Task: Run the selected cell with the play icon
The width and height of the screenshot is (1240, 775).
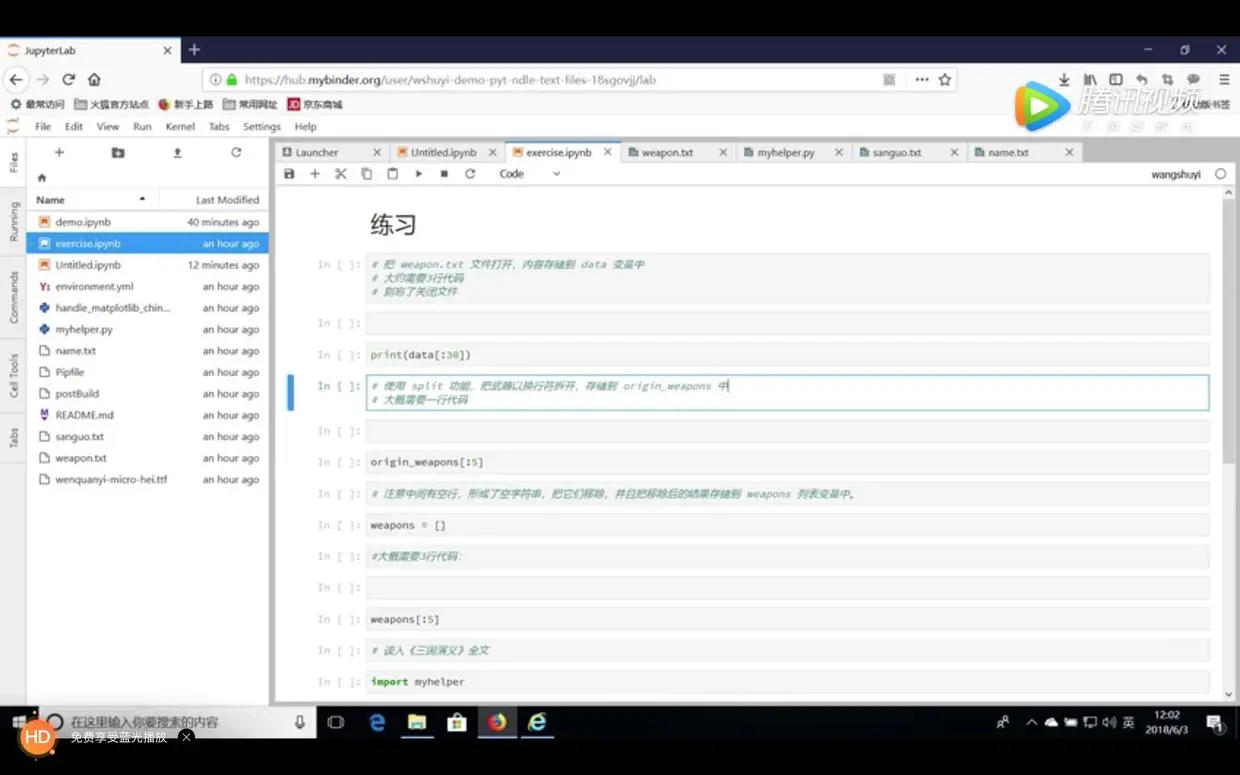Action: tap(418, 174)
